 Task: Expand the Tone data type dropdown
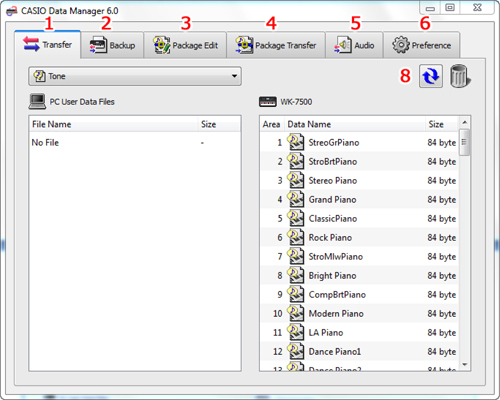(x=135, y=76)
